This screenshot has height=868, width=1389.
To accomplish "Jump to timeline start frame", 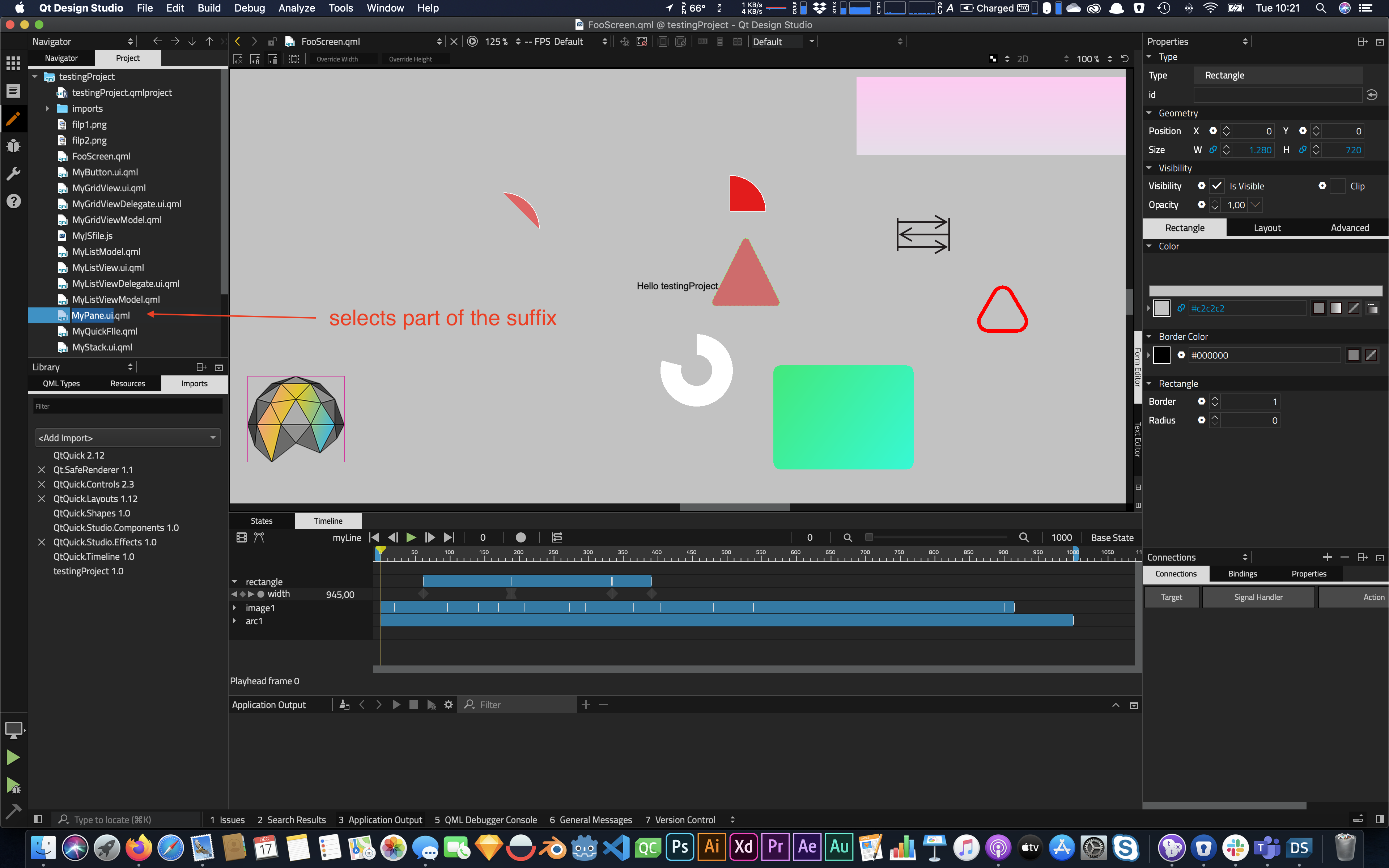I will click(x=374, y=537).
